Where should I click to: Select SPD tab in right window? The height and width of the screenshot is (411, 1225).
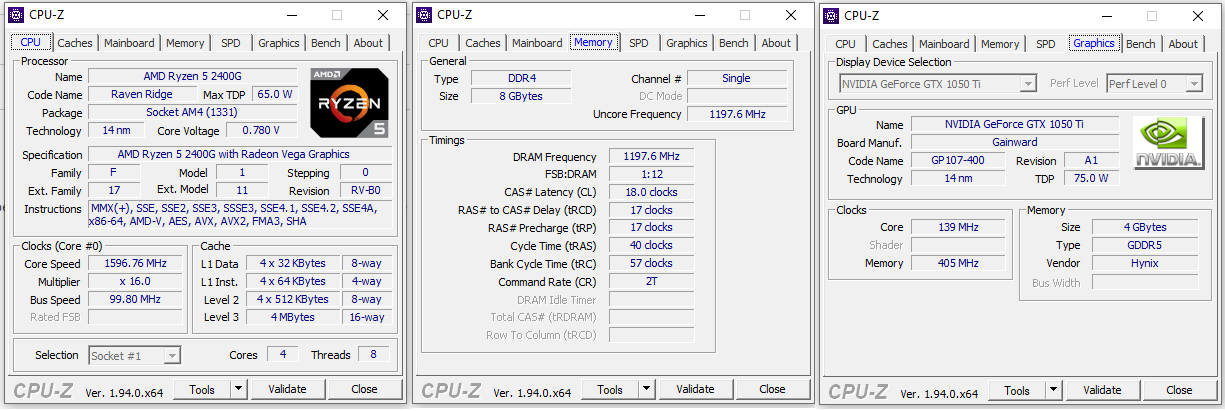[x=1046, y=44]
